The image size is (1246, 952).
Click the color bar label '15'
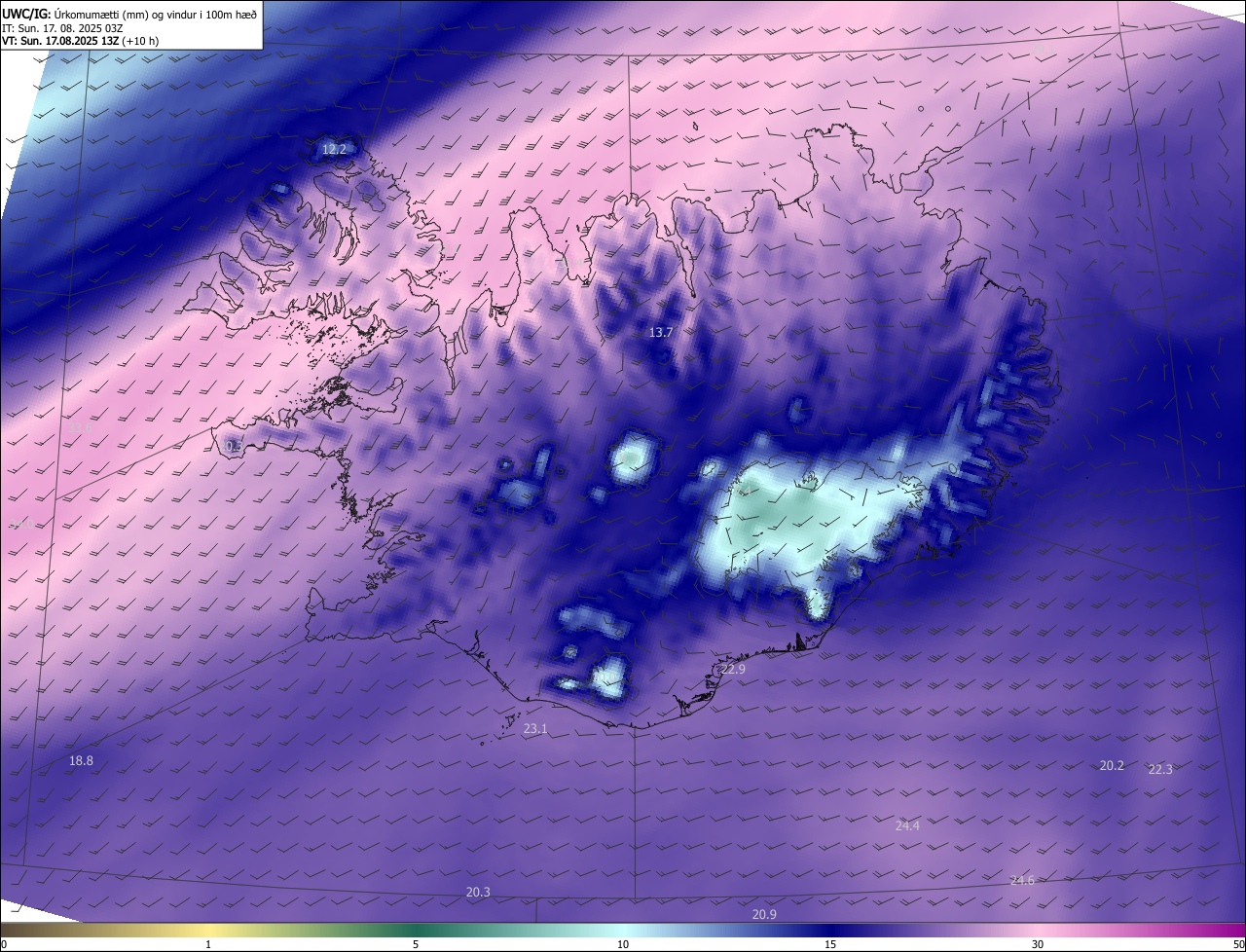(830, 944)
